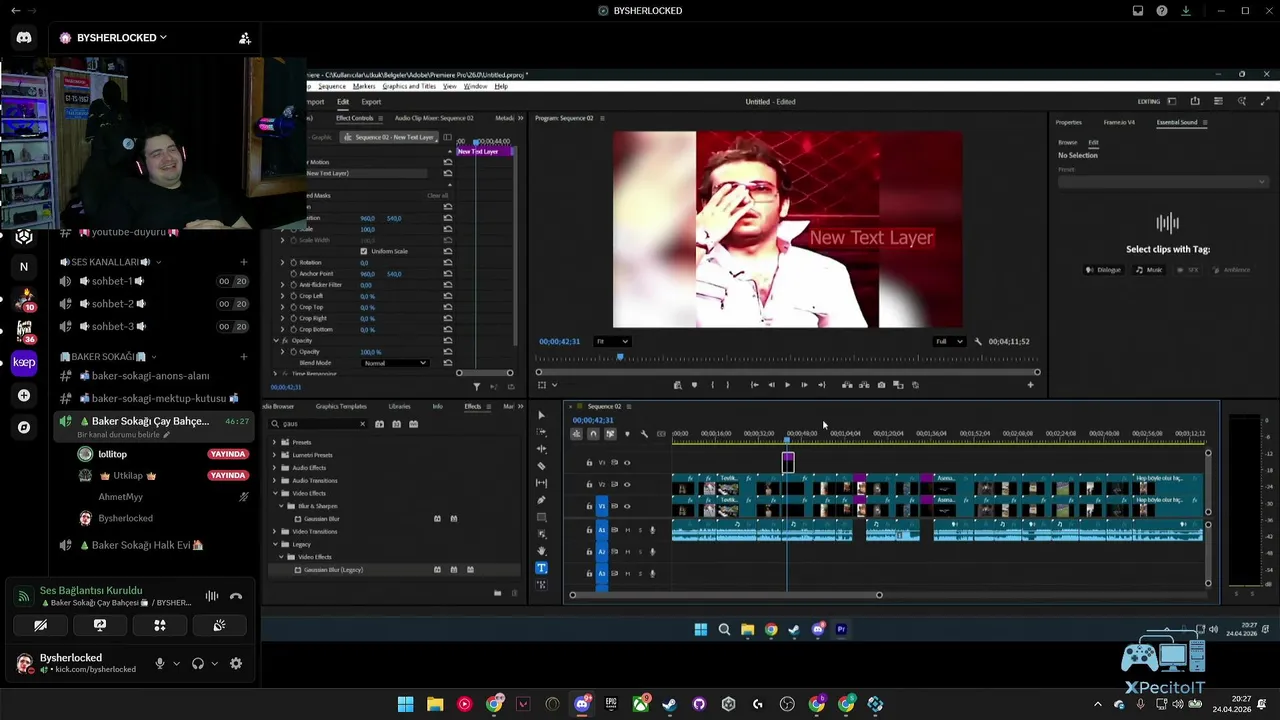The image size is (1280, 720).
Task: Open timeline display settings wrench
Action: [x=644, y=434]
